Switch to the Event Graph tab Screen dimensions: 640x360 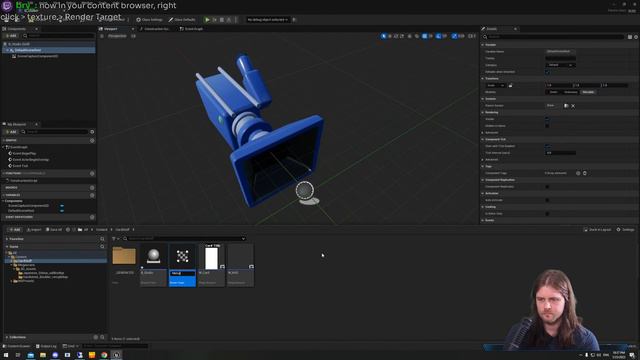pos(191,29)
